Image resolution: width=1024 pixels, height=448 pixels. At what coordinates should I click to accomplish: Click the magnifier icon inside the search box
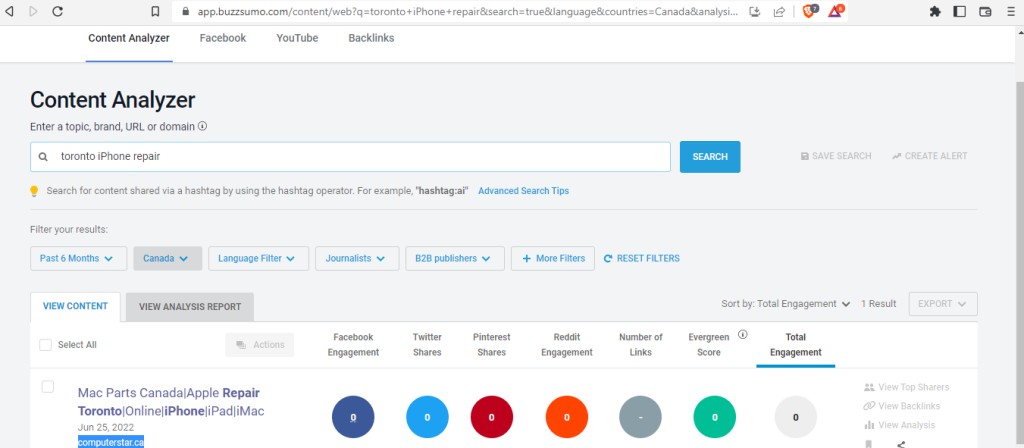[x=43, y=157]
